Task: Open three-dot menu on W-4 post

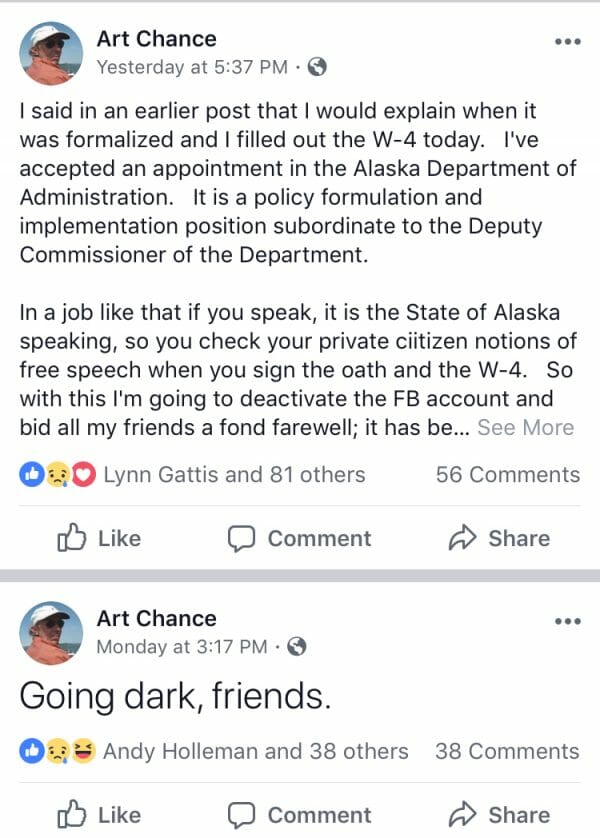Action: coord(567,41)
